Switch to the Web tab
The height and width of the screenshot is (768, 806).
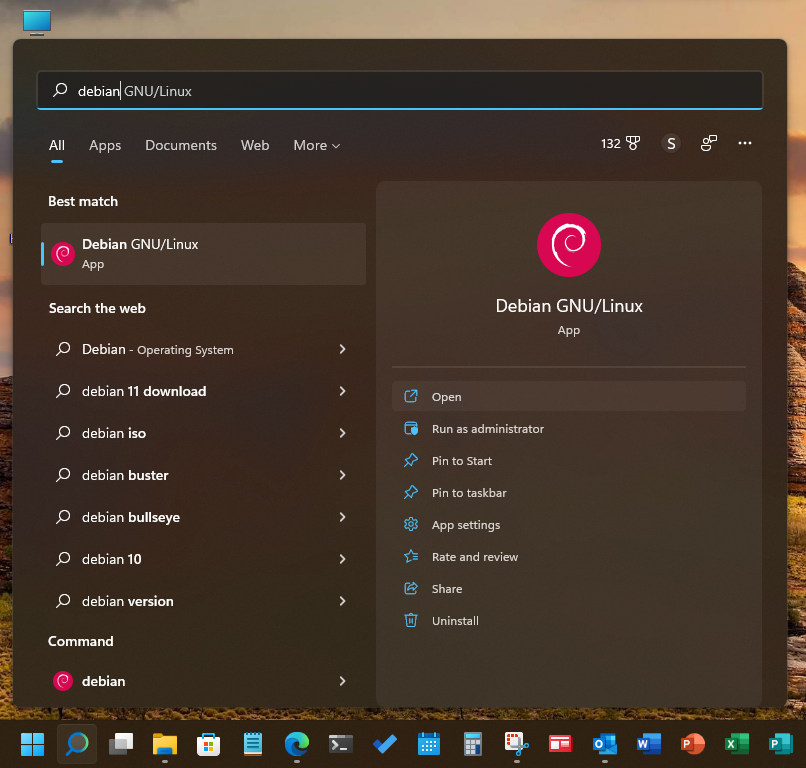tap(255, 145)
